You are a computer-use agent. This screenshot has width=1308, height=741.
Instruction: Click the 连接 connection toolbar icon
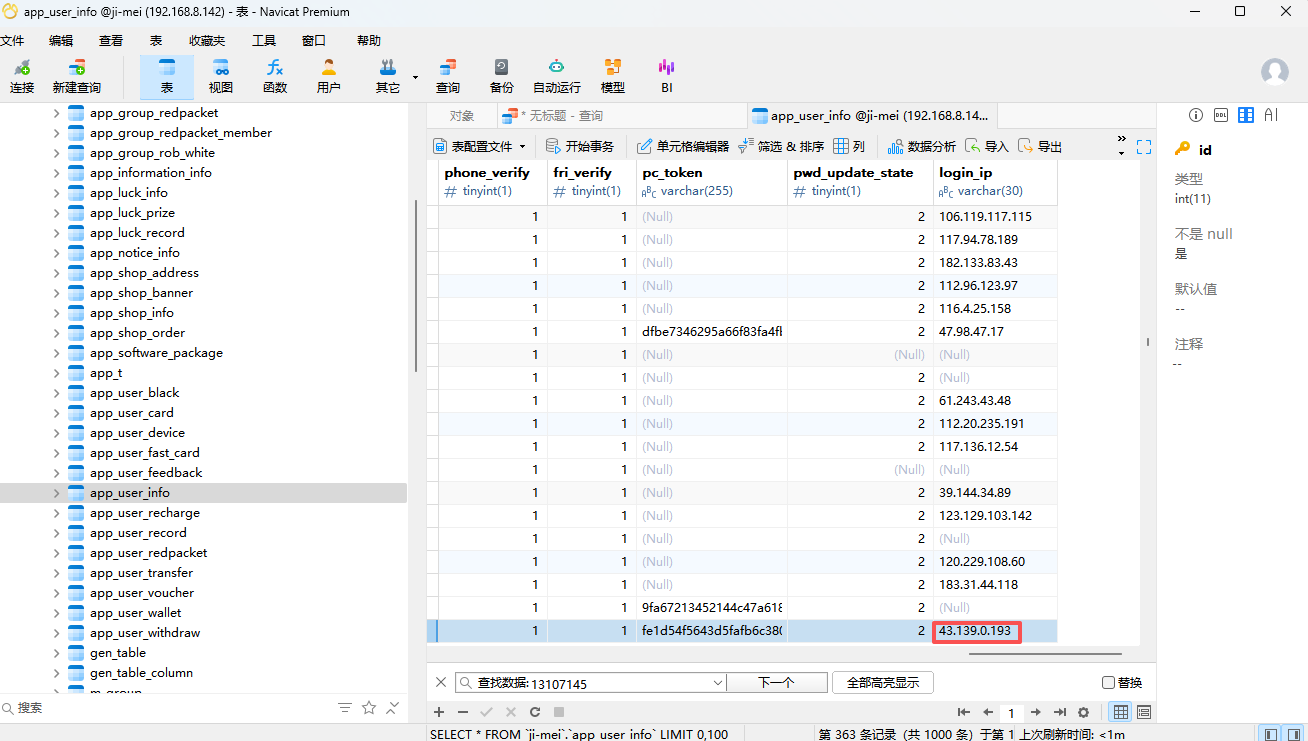22,76
